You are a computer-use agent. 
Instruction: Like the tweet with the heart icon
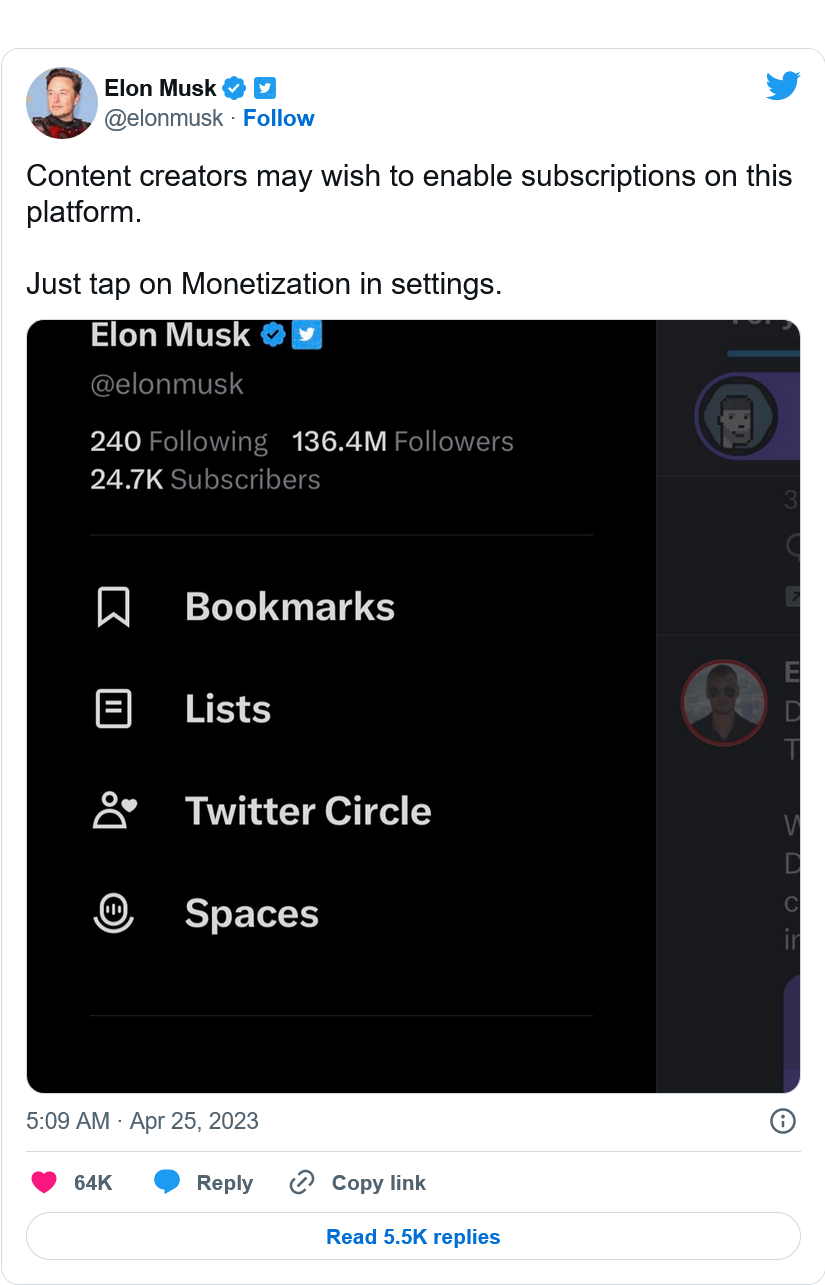(x=44, y=1183)
